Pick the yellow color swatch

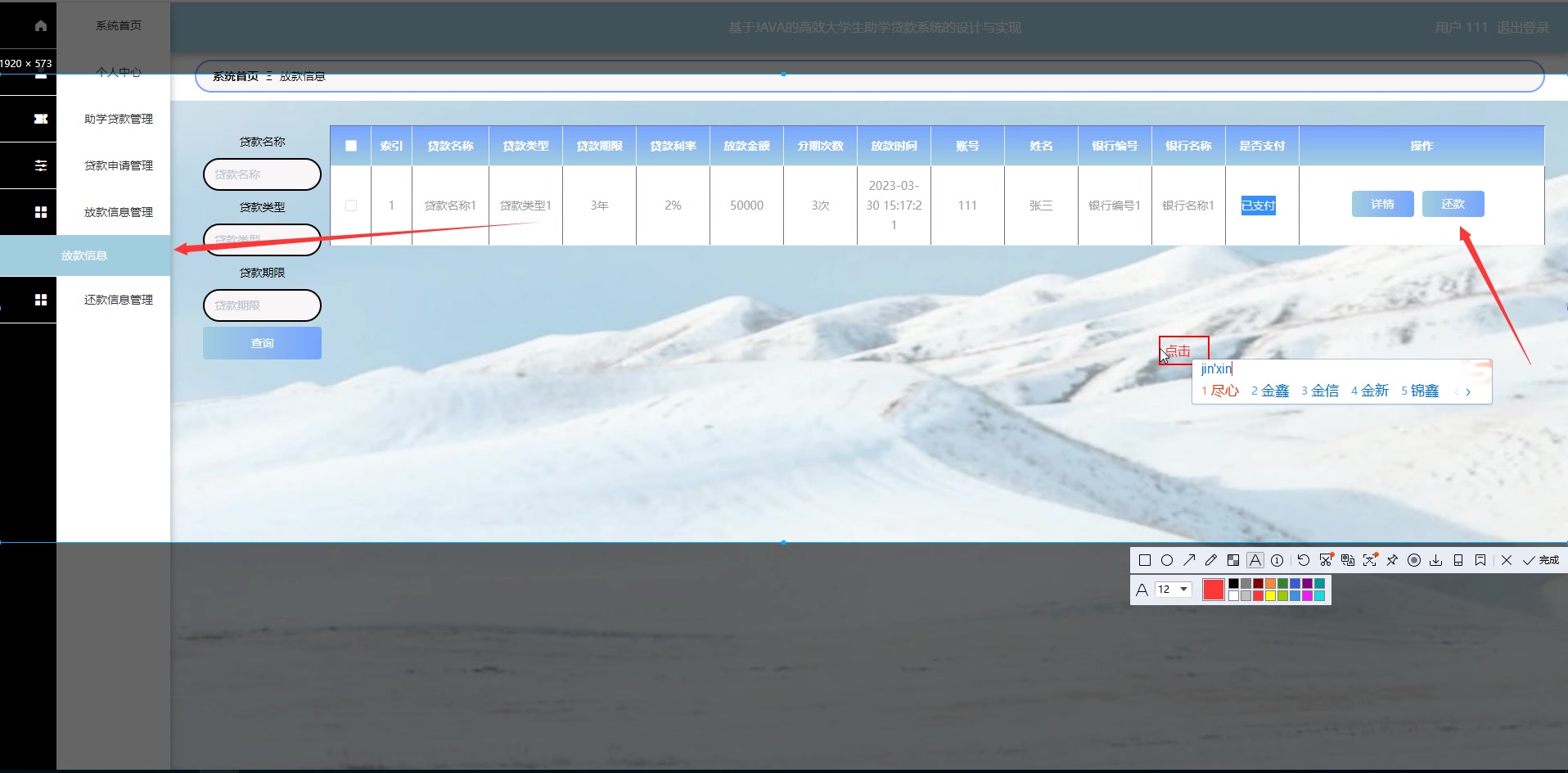click(x=1270, y=595)
